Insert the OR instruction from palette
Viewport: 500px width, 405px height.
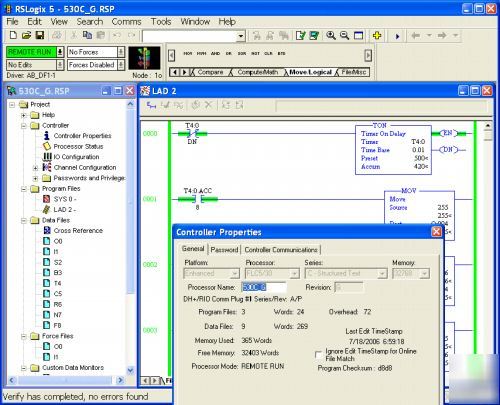point(229,53)
